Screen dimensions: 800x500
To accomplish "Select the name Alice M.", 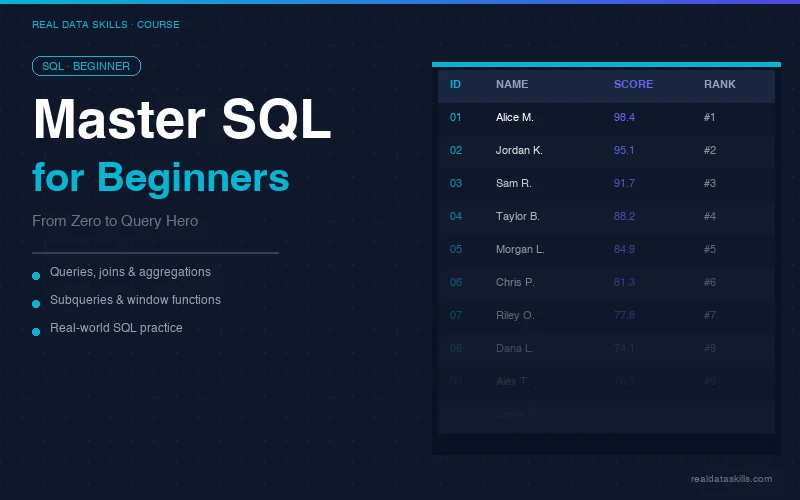I will pyautogui.click(x=515, y=117).
